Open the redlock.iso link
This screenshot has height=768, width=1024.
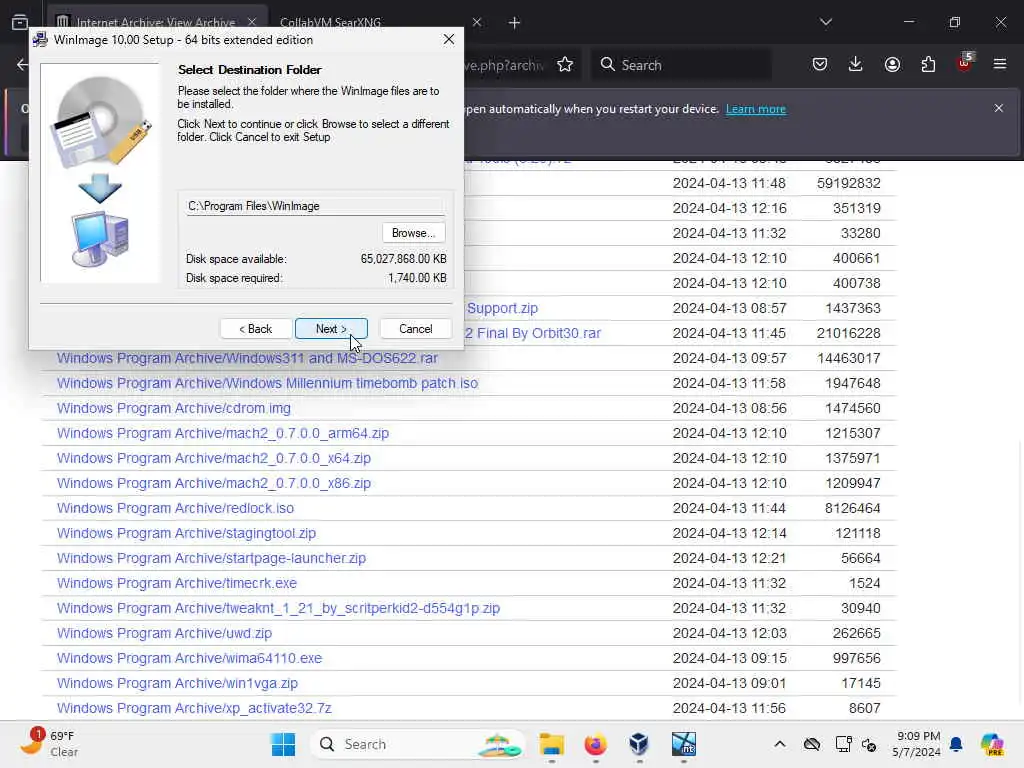pos(175,508)
